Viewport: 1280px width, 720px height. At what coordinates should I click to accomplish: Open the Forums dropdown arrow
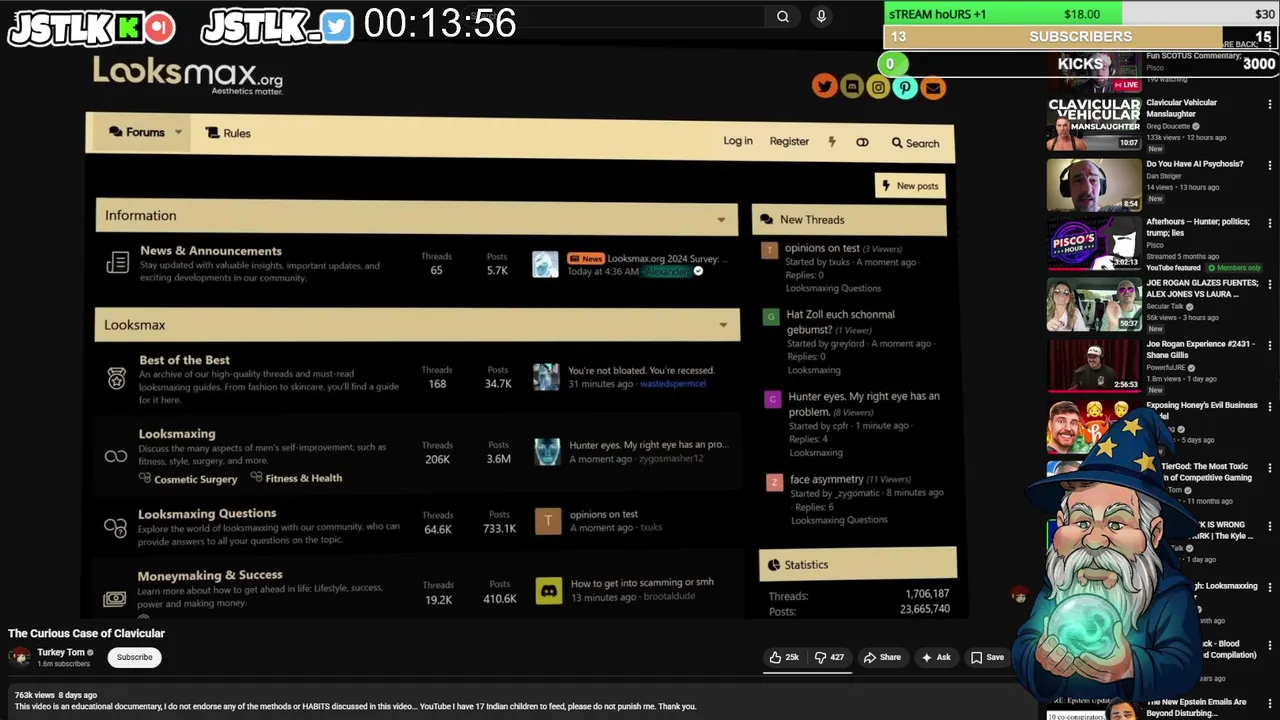178,132
